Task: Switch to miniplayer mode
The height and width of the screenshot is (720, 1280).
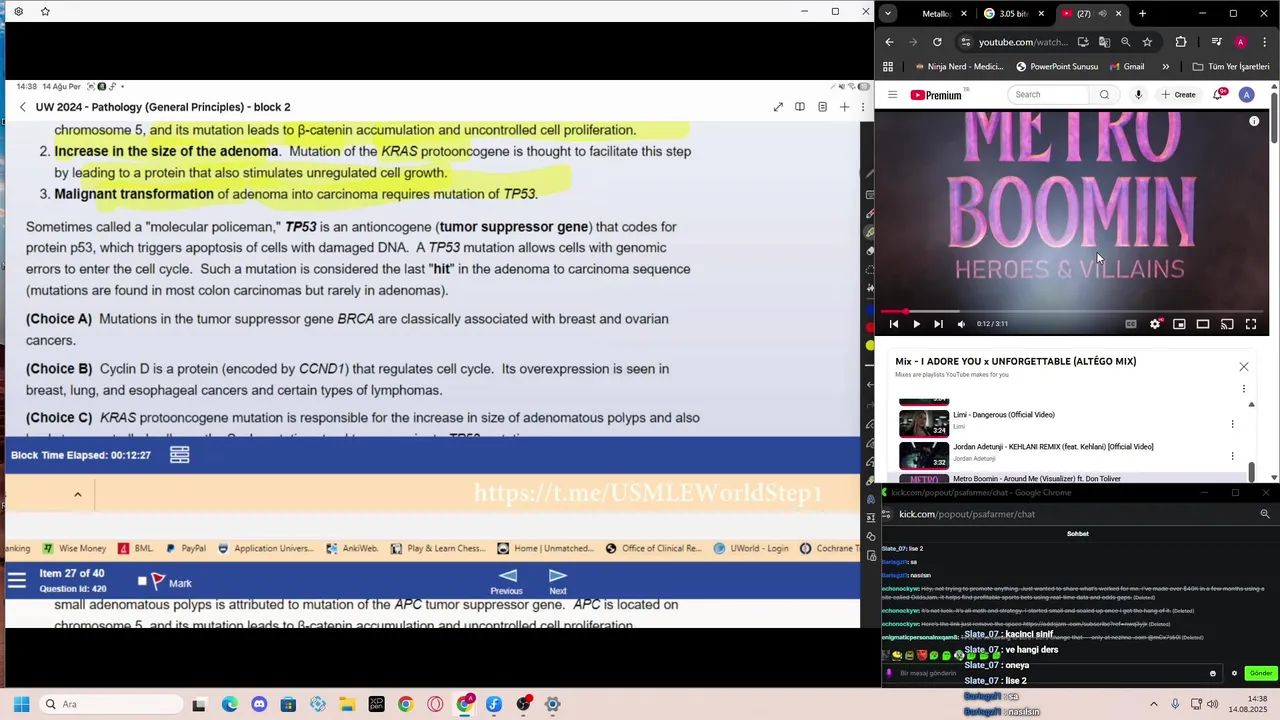Action: click(1179, 324)
